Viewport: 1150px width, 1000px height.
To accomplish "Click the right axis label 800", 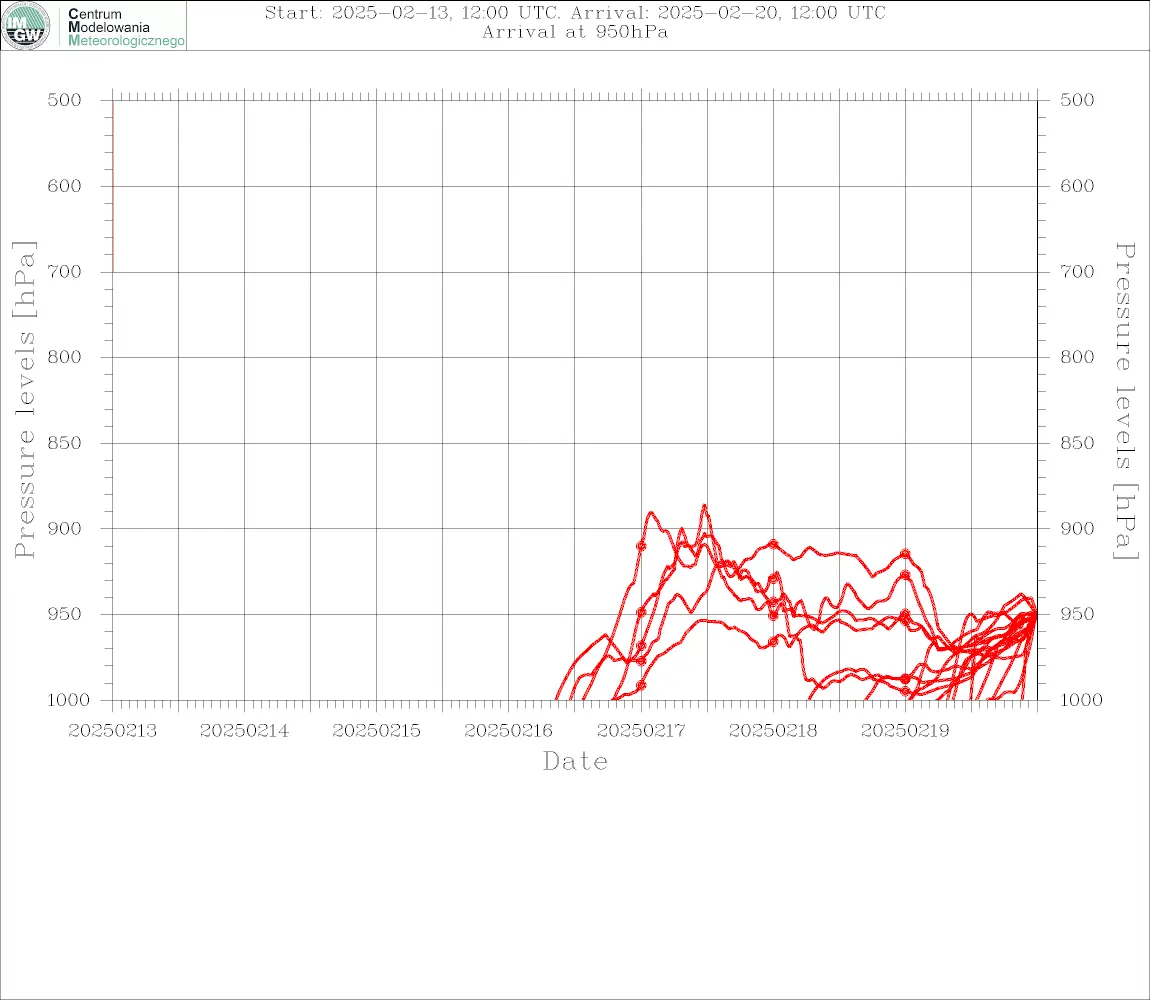I will pyautogui.click(x=1077, y=357).
